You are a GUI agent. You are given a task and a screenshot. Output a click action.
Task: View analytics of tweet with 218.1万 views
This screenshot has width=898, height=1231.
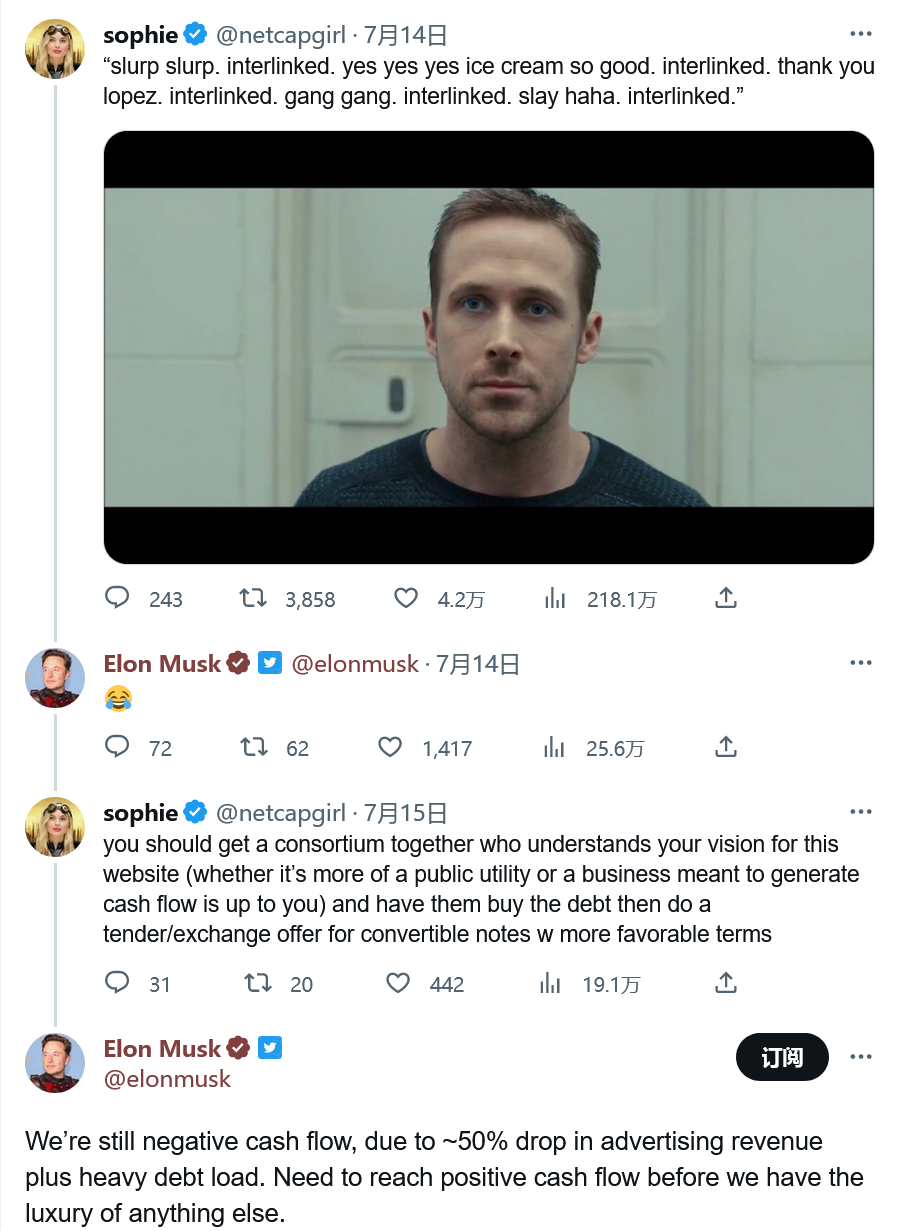(x=555, y=598)
